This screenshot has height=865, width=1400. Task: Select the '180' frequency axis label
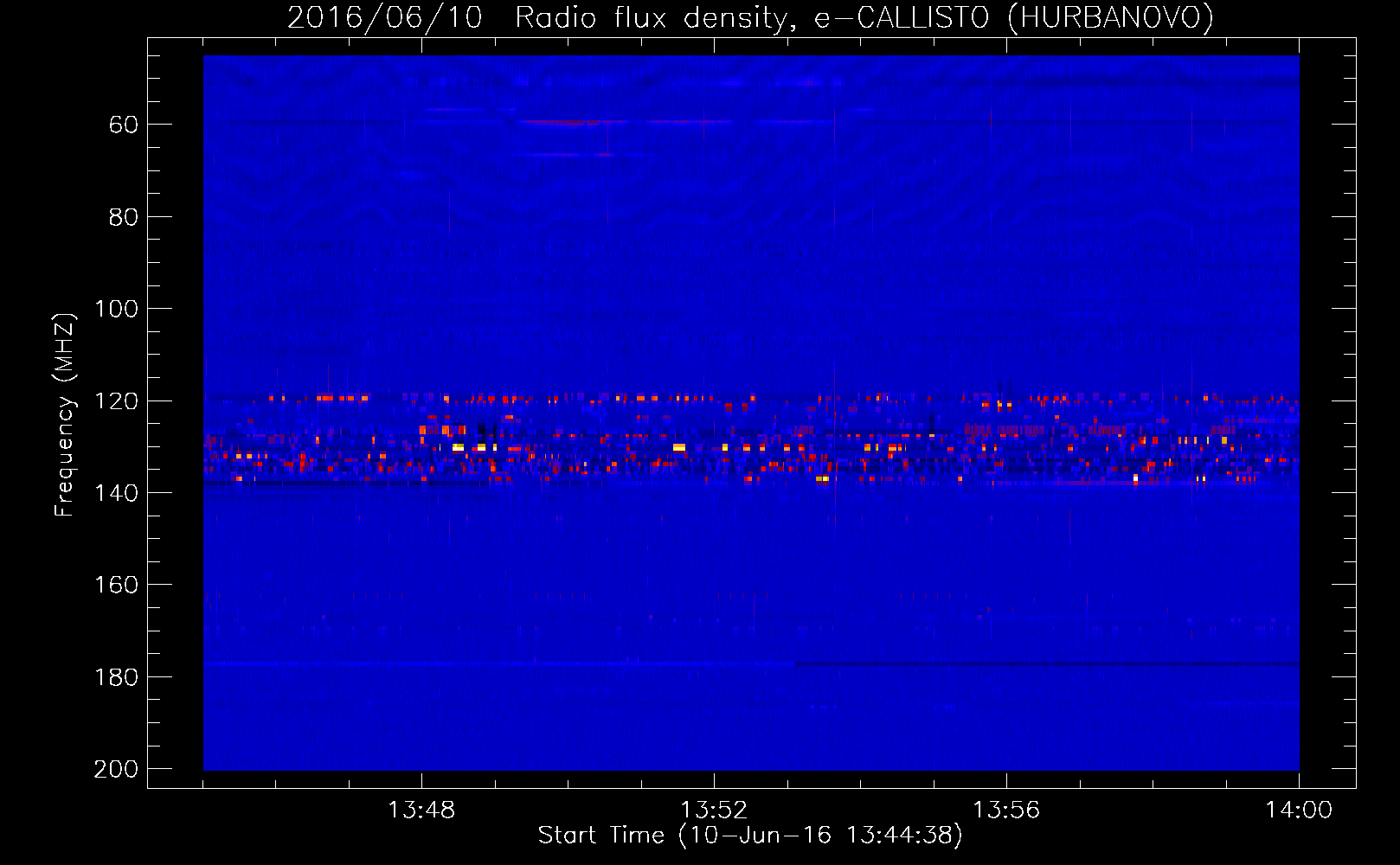(x=116, y=676)
